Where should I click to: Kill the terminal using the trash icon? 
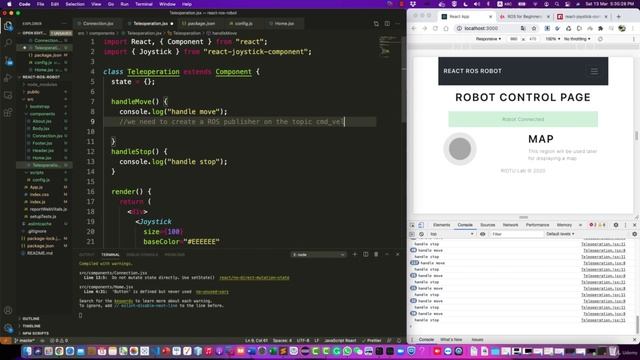[x=376, y=254]
